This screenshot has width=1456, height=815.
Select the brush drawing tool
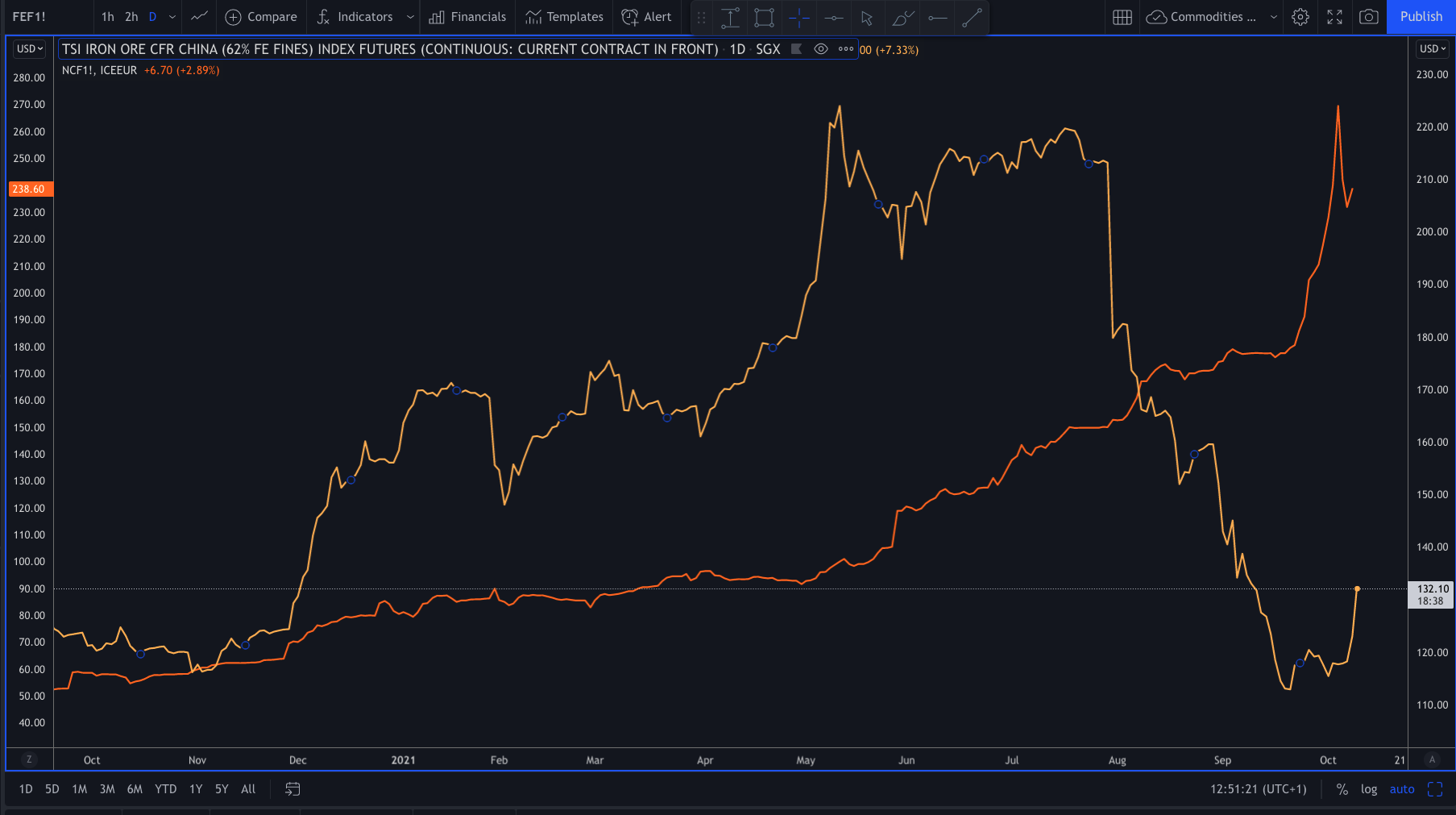pos(903,17)
